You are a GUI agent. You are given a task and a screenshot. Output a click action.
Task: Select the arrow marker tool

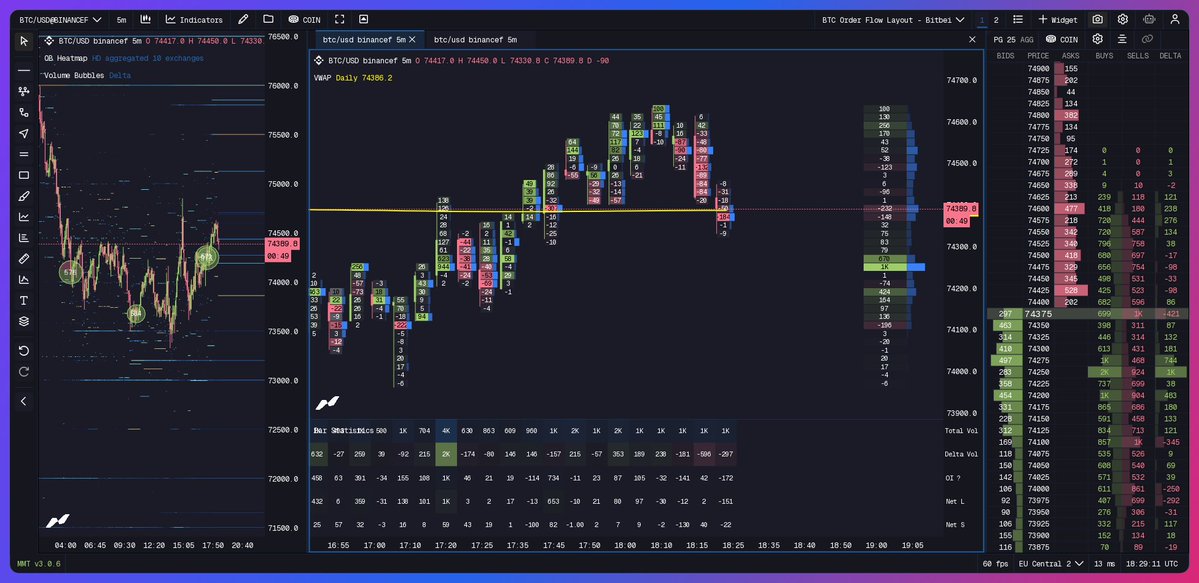[x=24, y=133]
